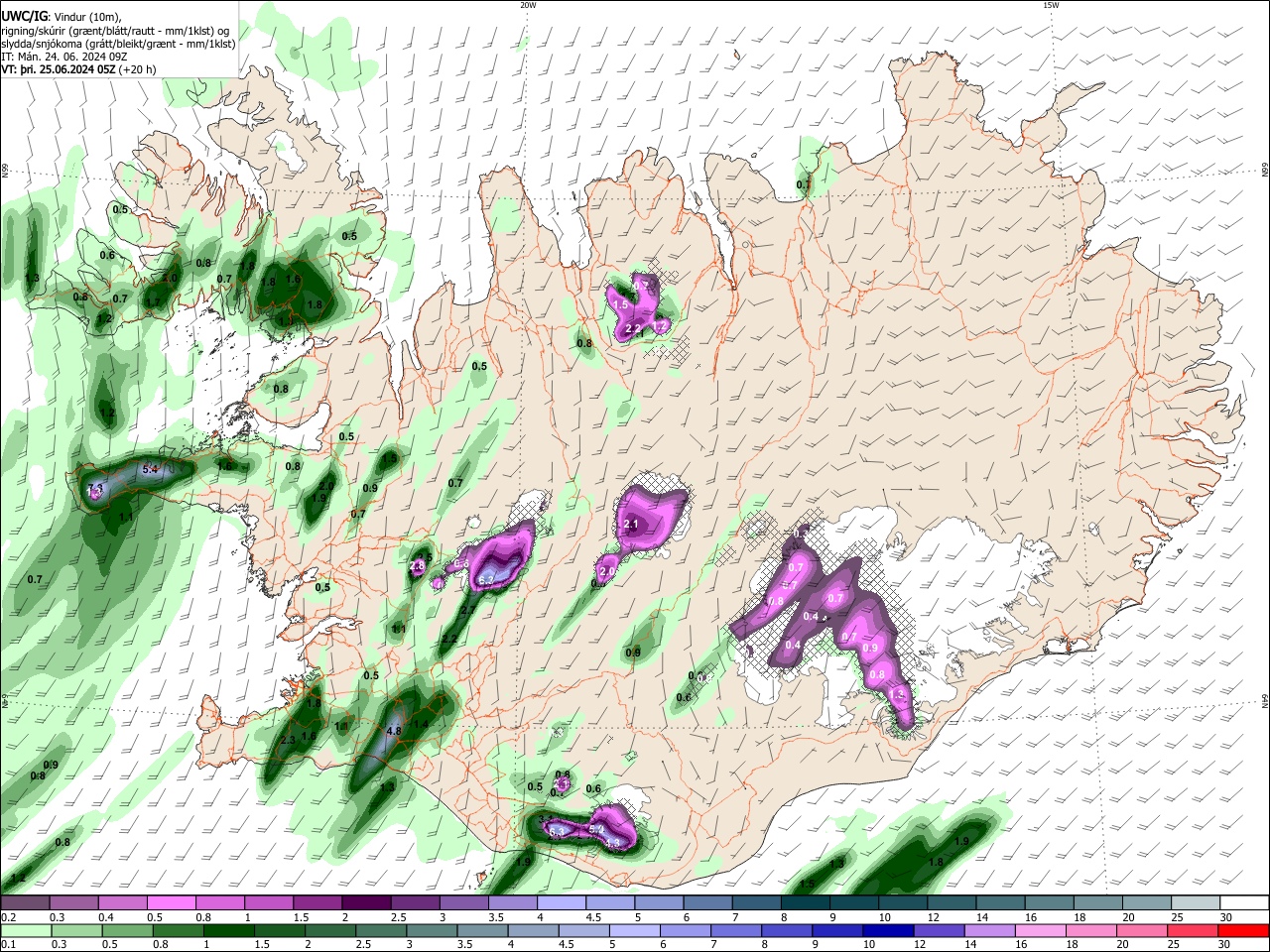Viewport: 1270px width, 952px height.
Task: Click the 2.8 value on the map
Action: pyautogui.click(x=417, y=565)
